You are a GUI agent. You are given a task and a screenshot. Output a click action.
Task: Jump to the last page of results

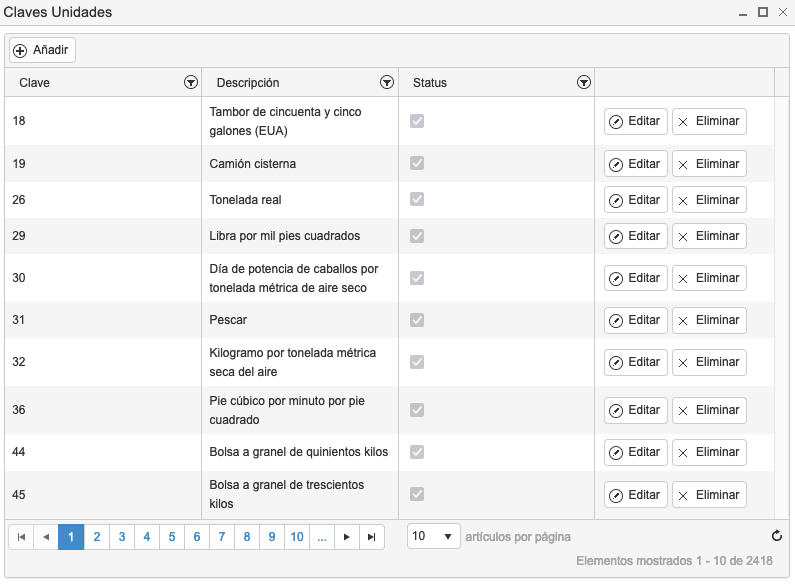coord(372,537)
